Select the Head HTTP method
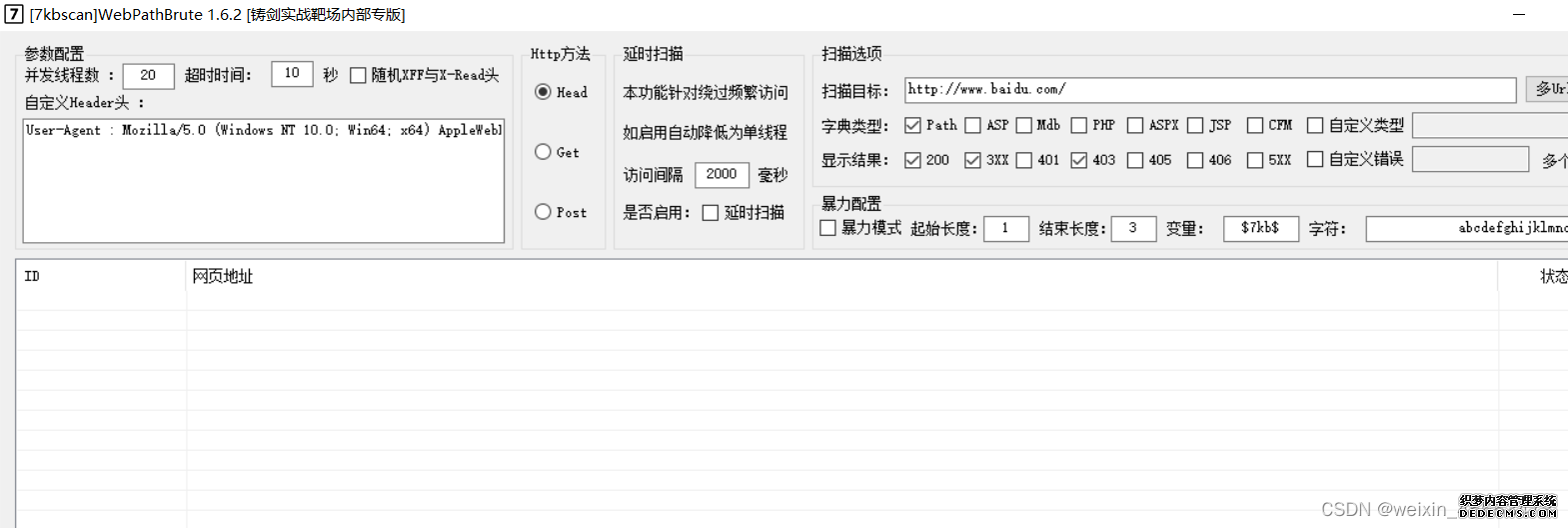 click(x=544, y=92)
